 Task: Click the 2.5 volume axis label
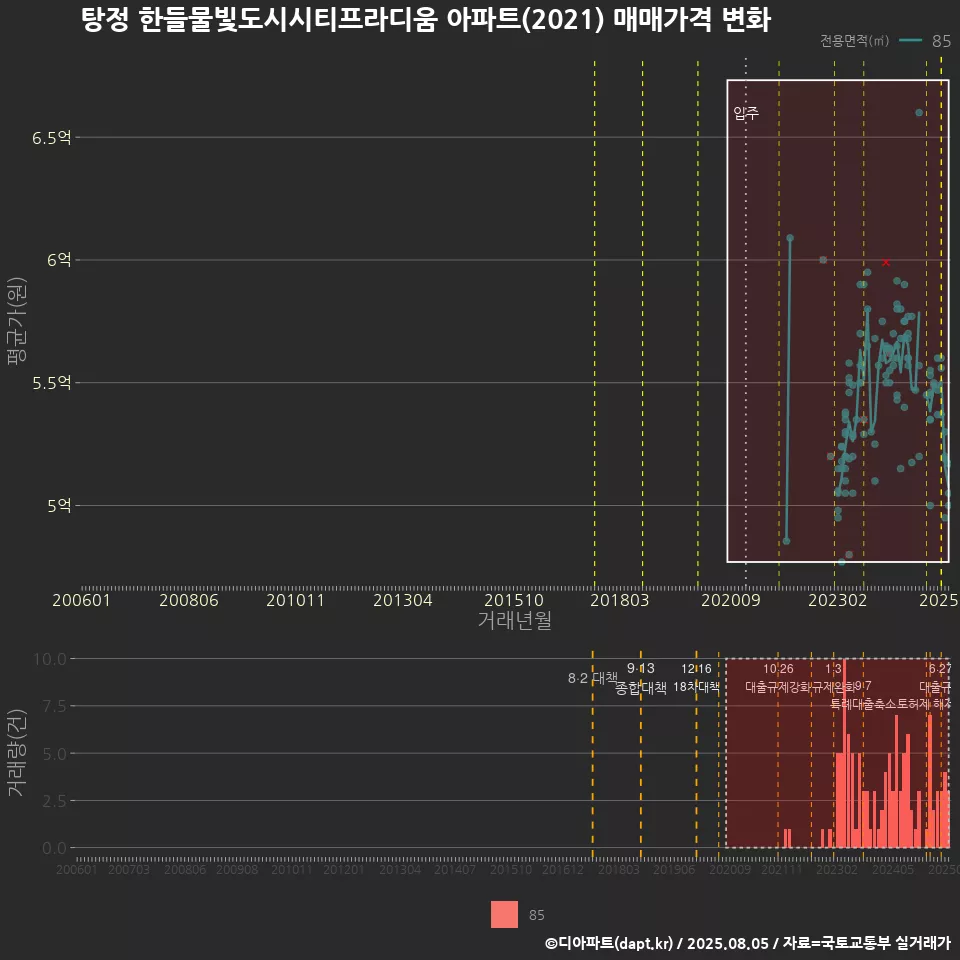pos(54,801)
